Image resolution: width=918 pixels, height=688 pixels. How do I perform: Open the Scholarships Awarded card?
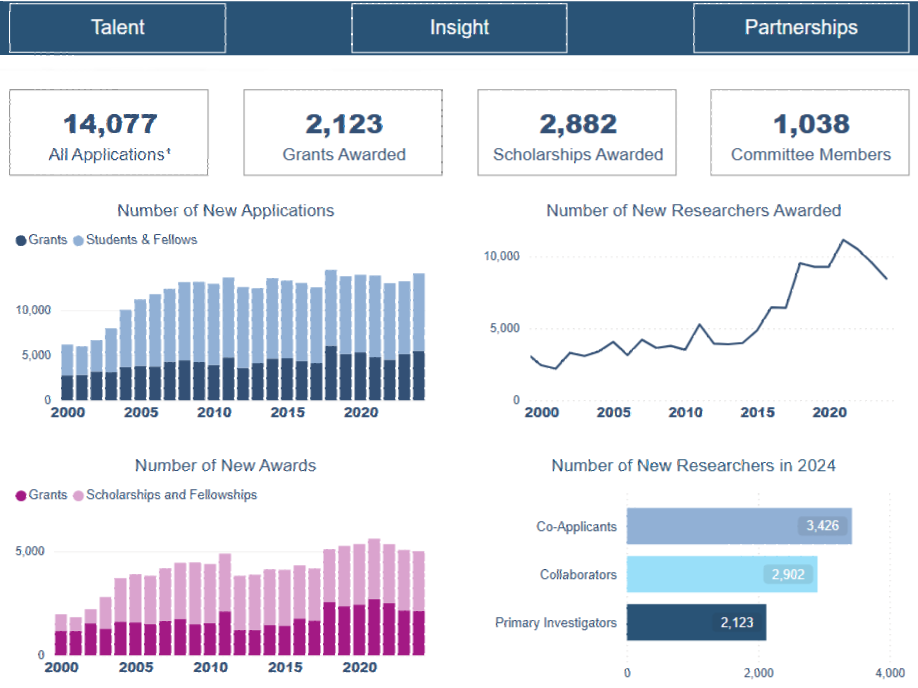(577, 133)
